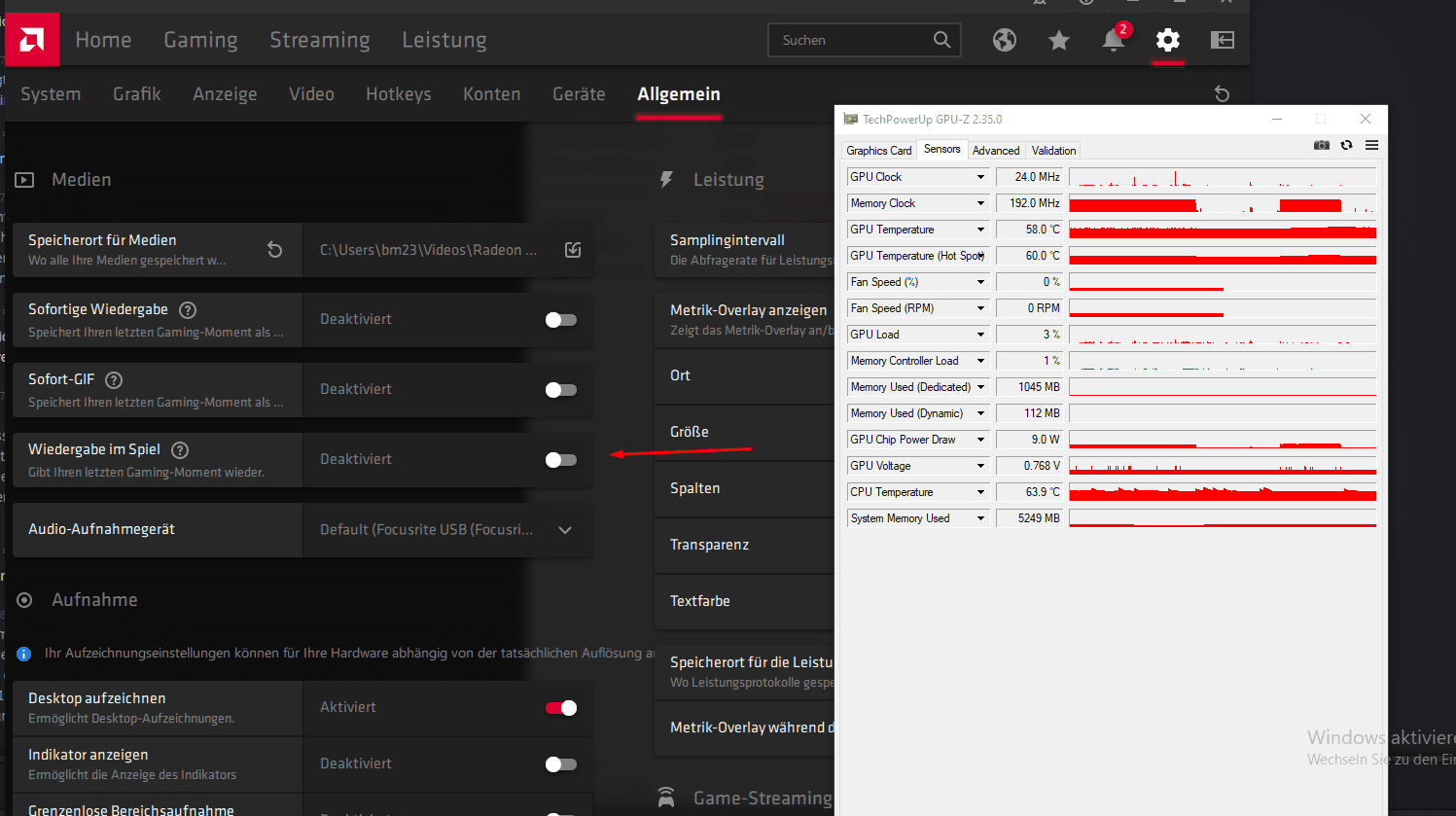Open the Gaming menu
This screenshot has height=816, width=1456.
[200, 40]
